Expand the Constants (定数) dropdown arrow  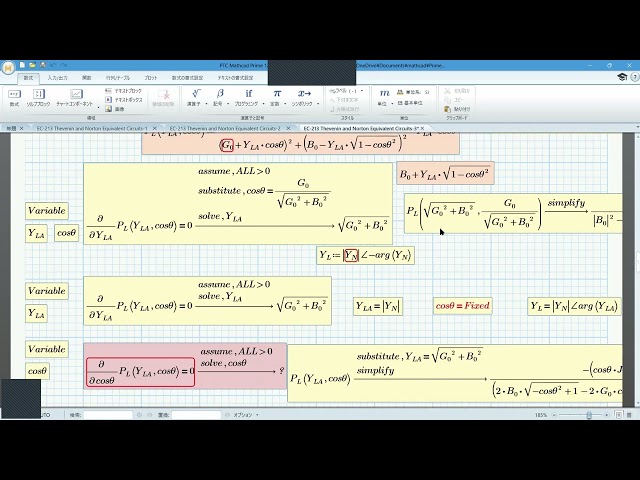[285, 104]
